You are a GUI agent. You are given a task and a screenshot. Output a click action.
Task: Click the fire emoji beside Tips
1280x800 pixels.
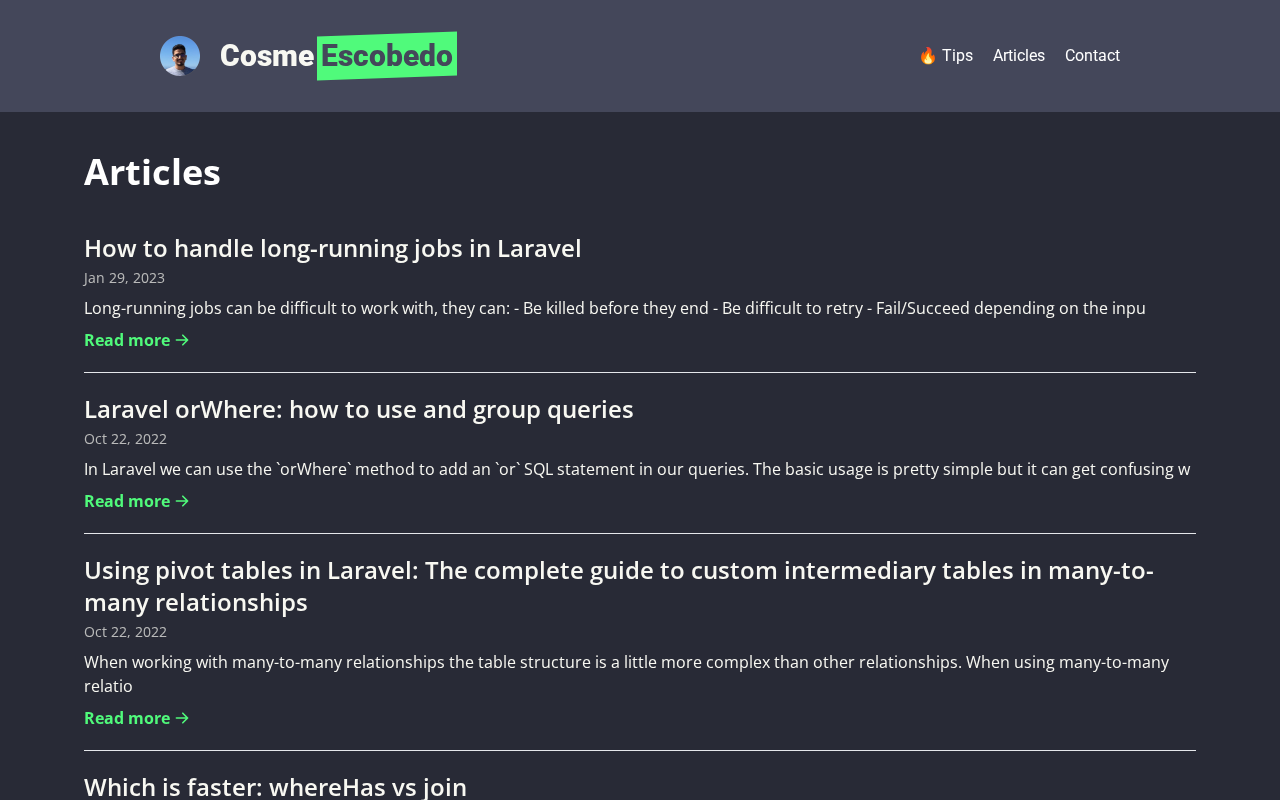[x=927, y=56]
